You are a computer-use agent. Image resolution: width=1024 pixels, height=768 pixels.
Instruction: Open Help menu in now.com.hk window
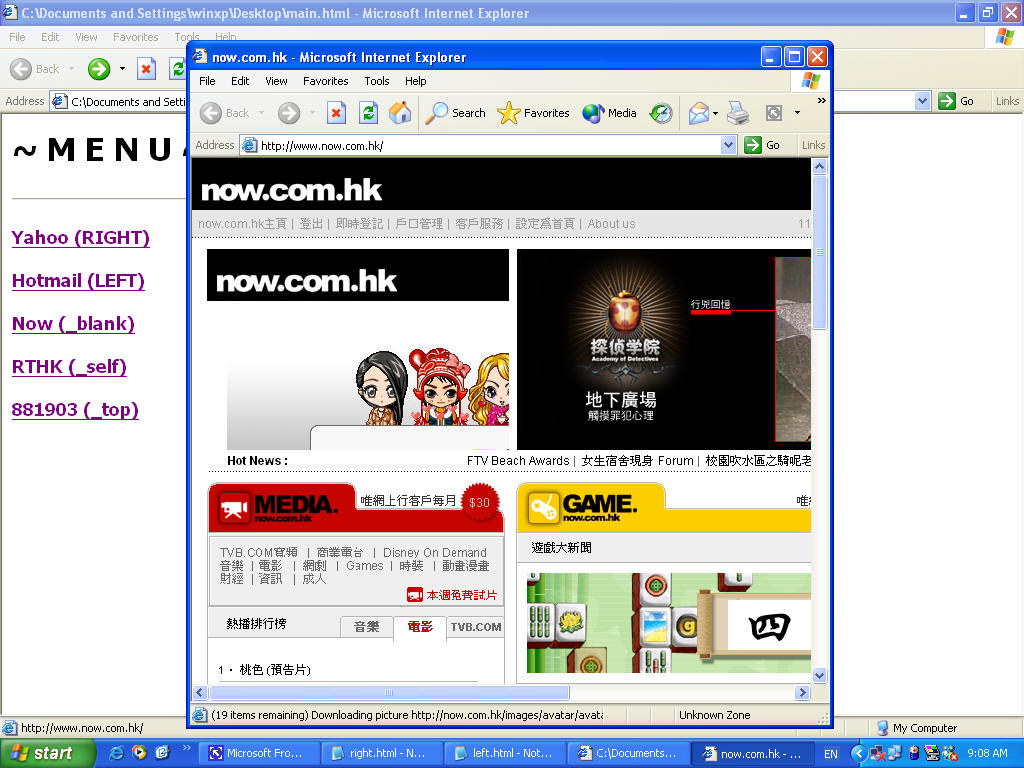415,81
